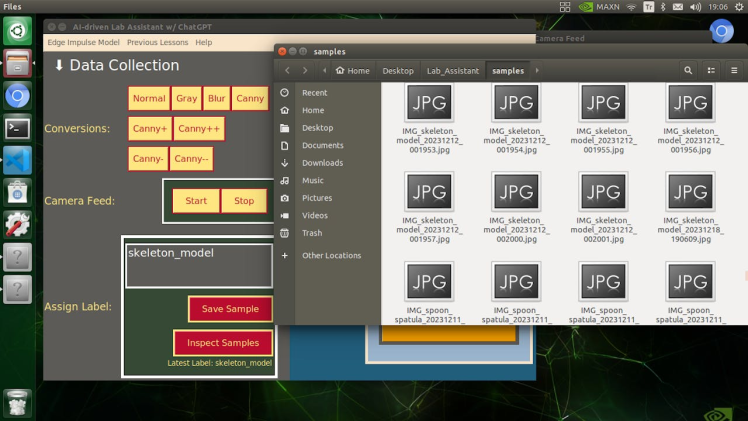
Task: Click the search icon in Files toolbar
Action: click(x=688, y=71)
